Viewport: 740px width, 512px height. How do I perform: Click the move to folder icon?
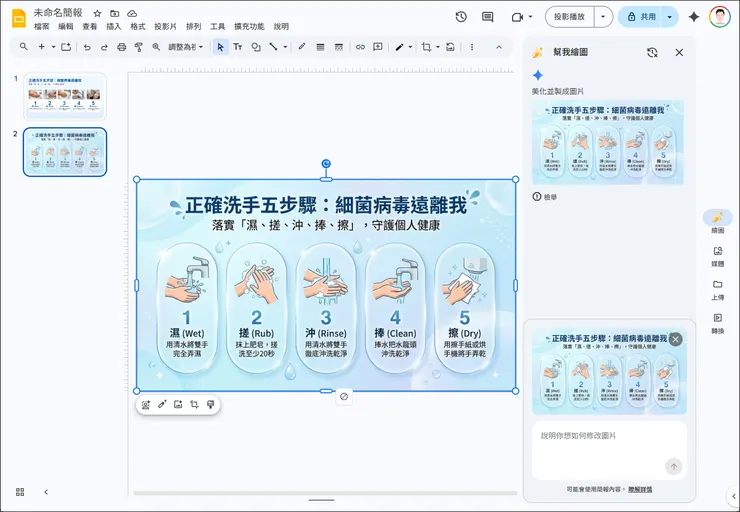[x=114, y=13]
